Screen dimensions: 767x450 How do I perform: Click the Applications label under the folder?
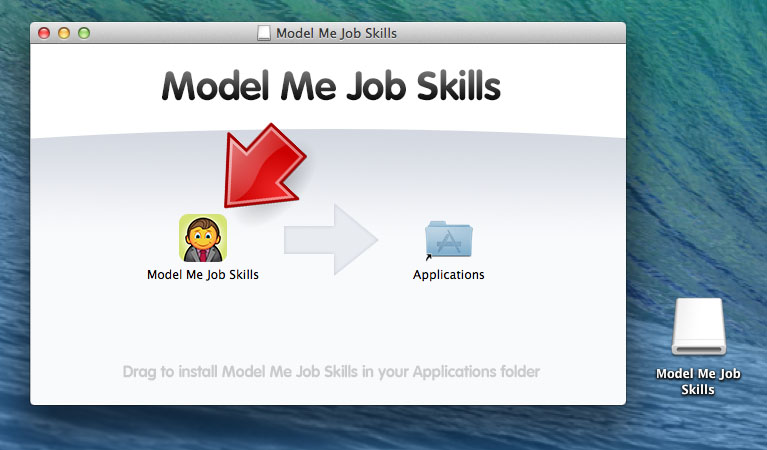449,275
